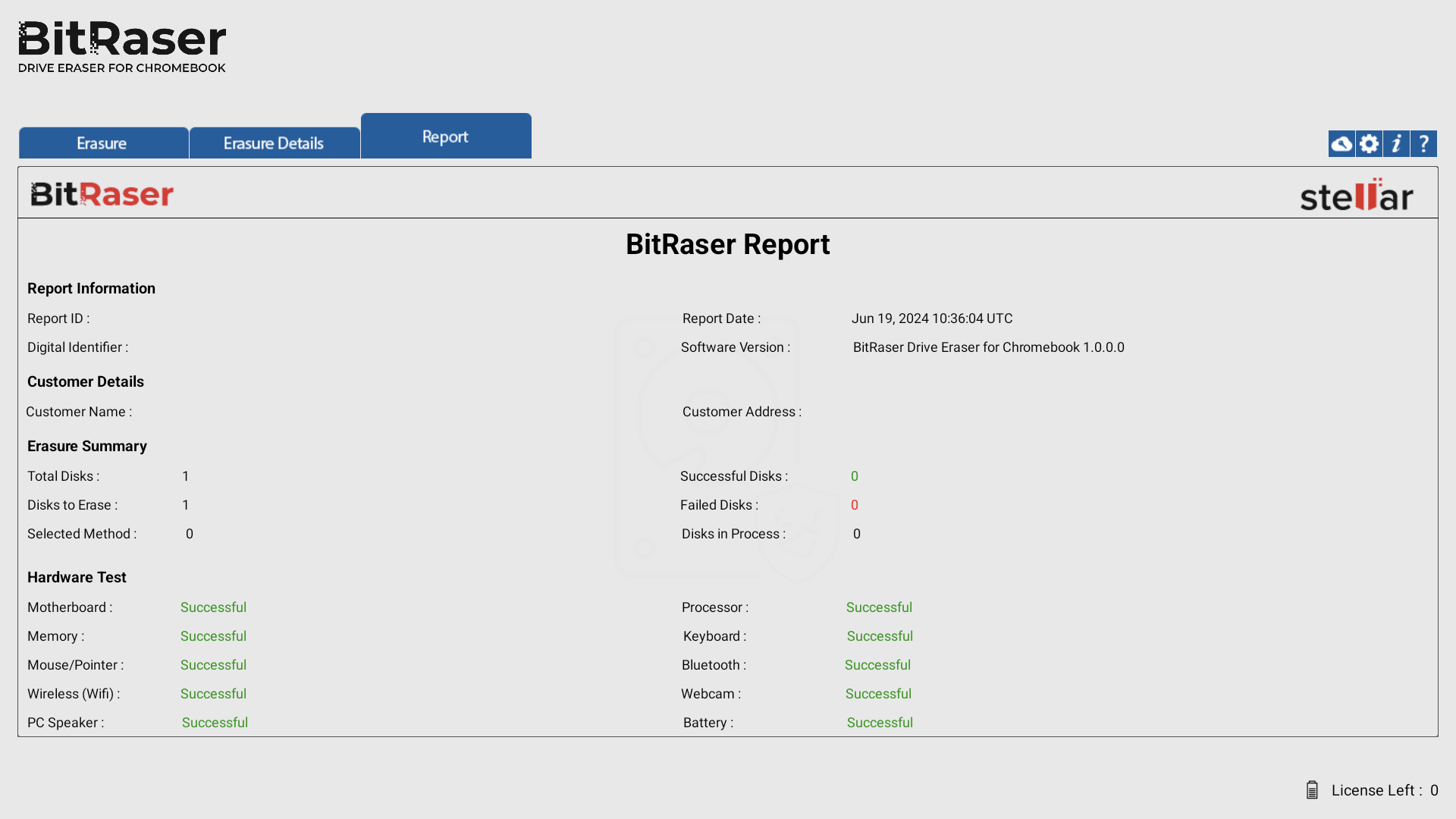
Task: Open the help question mark icon
Action: pyautogui.click(x=1423, y=143)
